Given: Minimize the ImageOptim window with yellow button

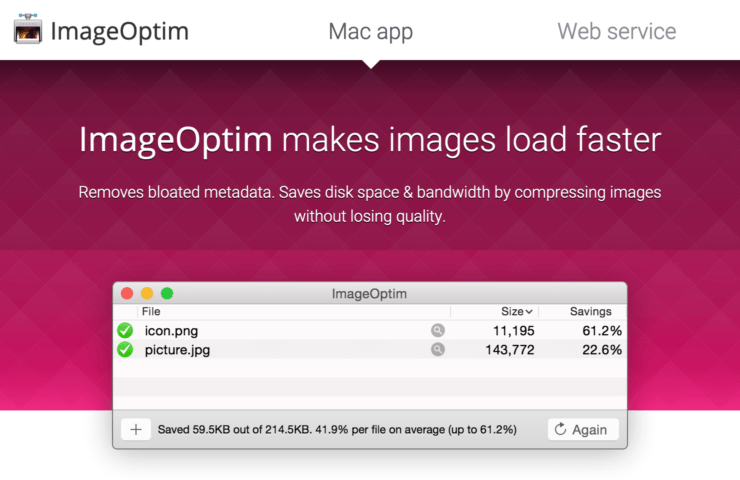Looking at the screenshot, I should [147, 294].
